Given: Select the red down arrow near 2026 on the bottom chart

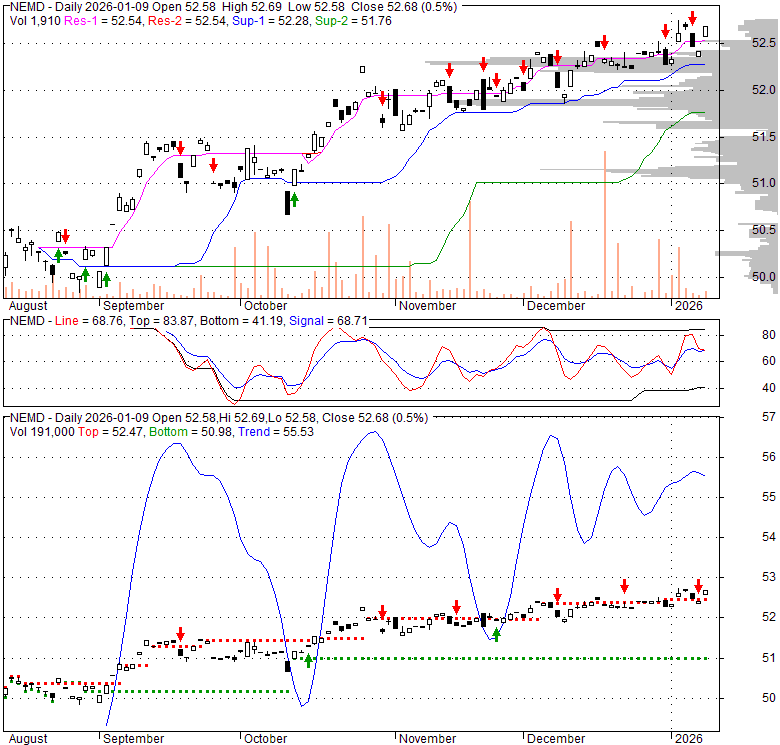Looking at the screenshot, I should (698, 583).
